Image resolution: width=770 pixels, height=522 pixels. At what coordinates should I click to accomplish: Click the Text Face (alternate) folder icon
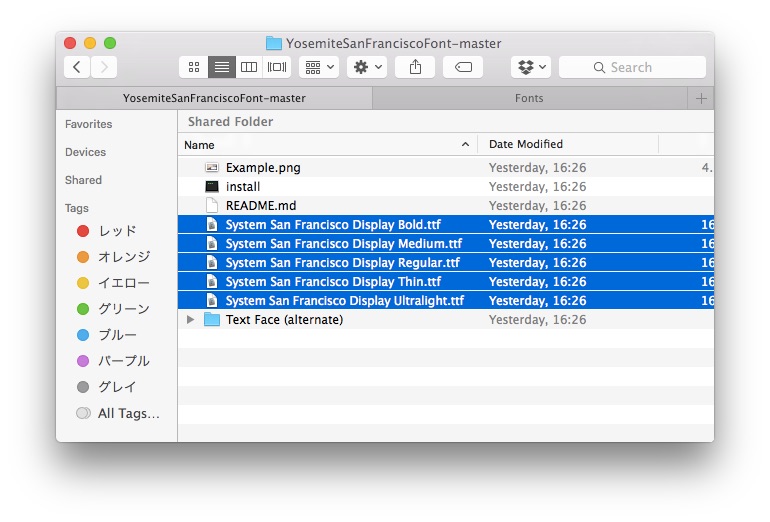click(x=212, y=320)
